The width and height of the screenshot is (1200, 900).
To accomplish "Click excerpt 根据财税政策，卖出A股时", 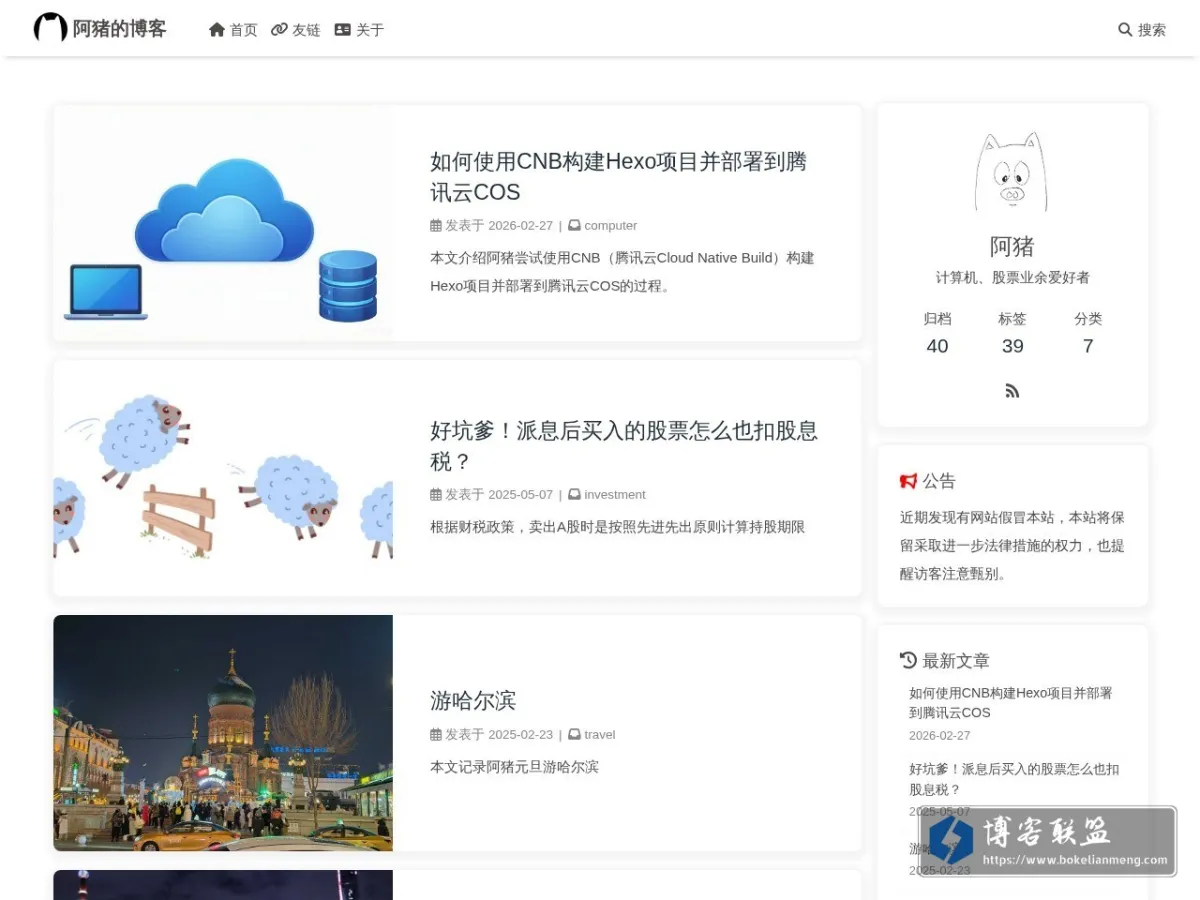I will coord(617,527).
